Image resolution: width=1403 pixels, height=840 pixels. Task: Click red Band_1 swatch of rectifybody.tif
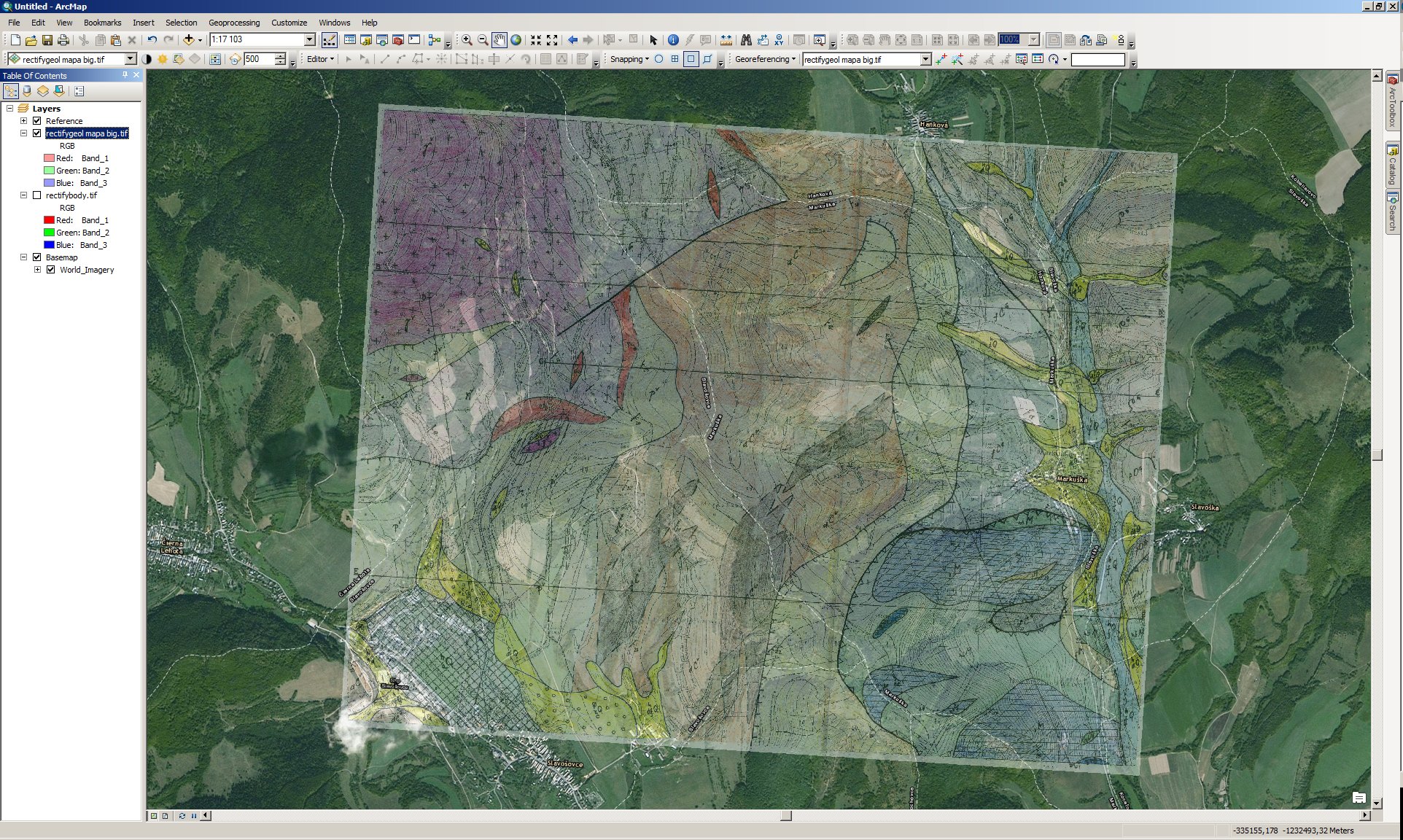click(x=49, y=220)
